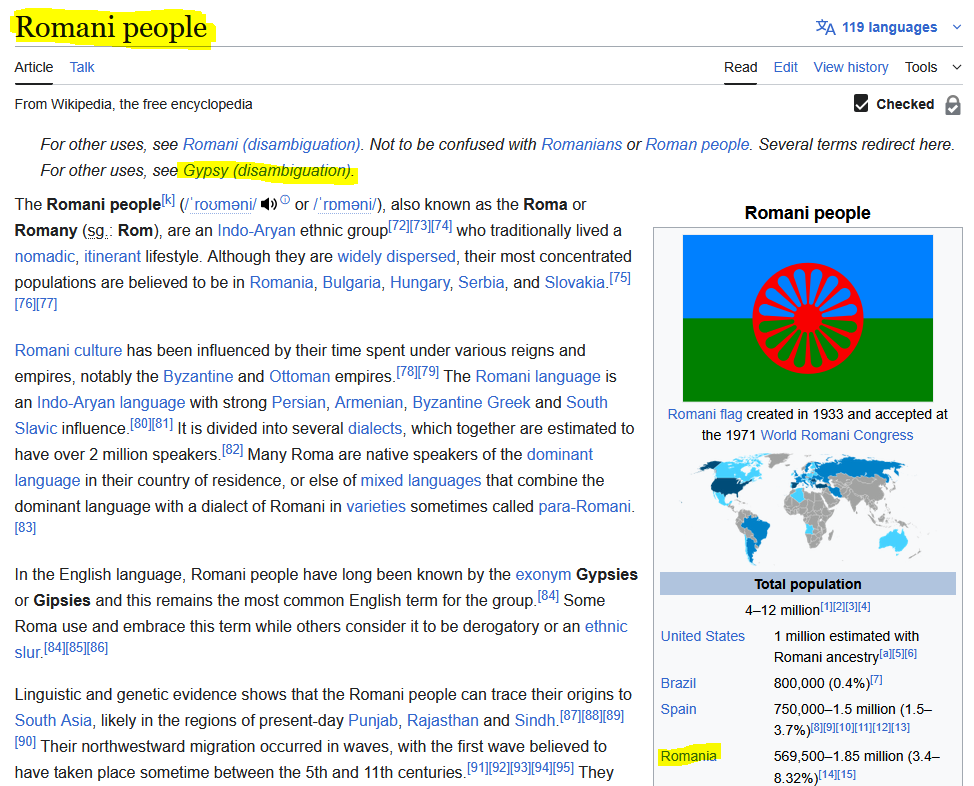Viewport: 974px width, 786px height.
Task: Open the 119 languages selector
Action: click(x=889, y=27)
